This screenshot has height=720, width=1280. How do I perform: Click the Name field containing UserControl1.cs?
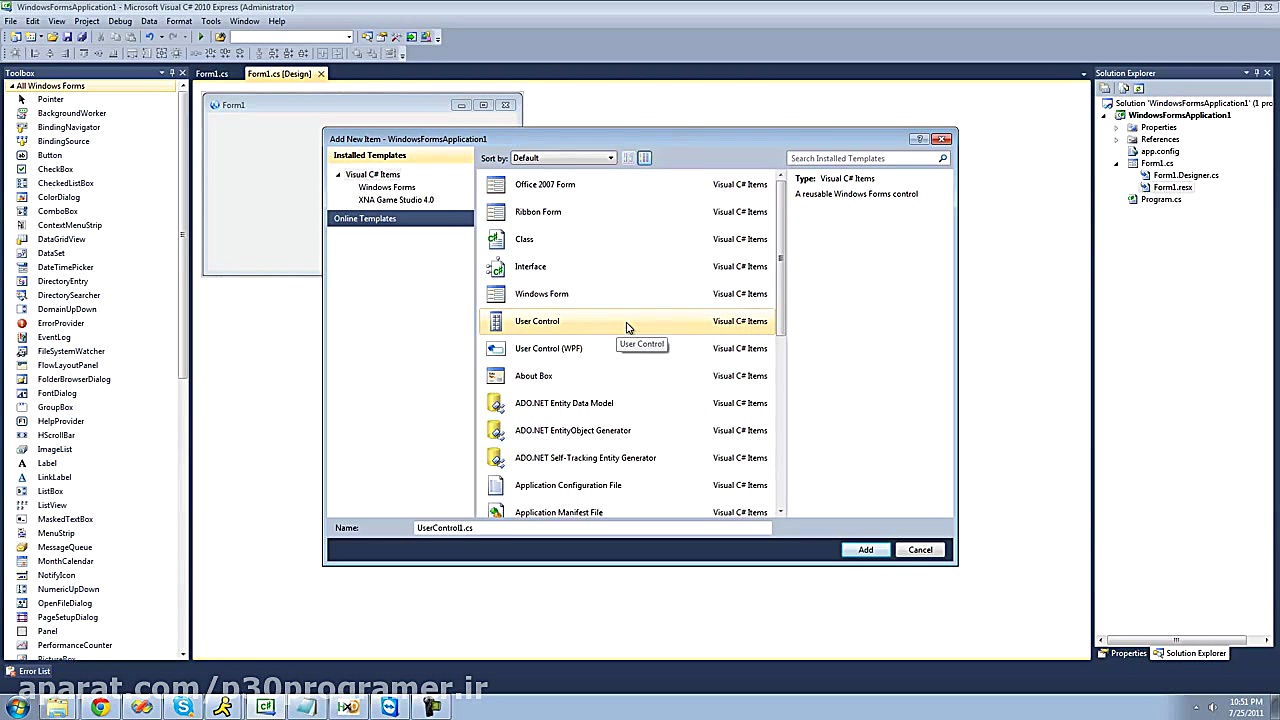[x=593, y=528]
